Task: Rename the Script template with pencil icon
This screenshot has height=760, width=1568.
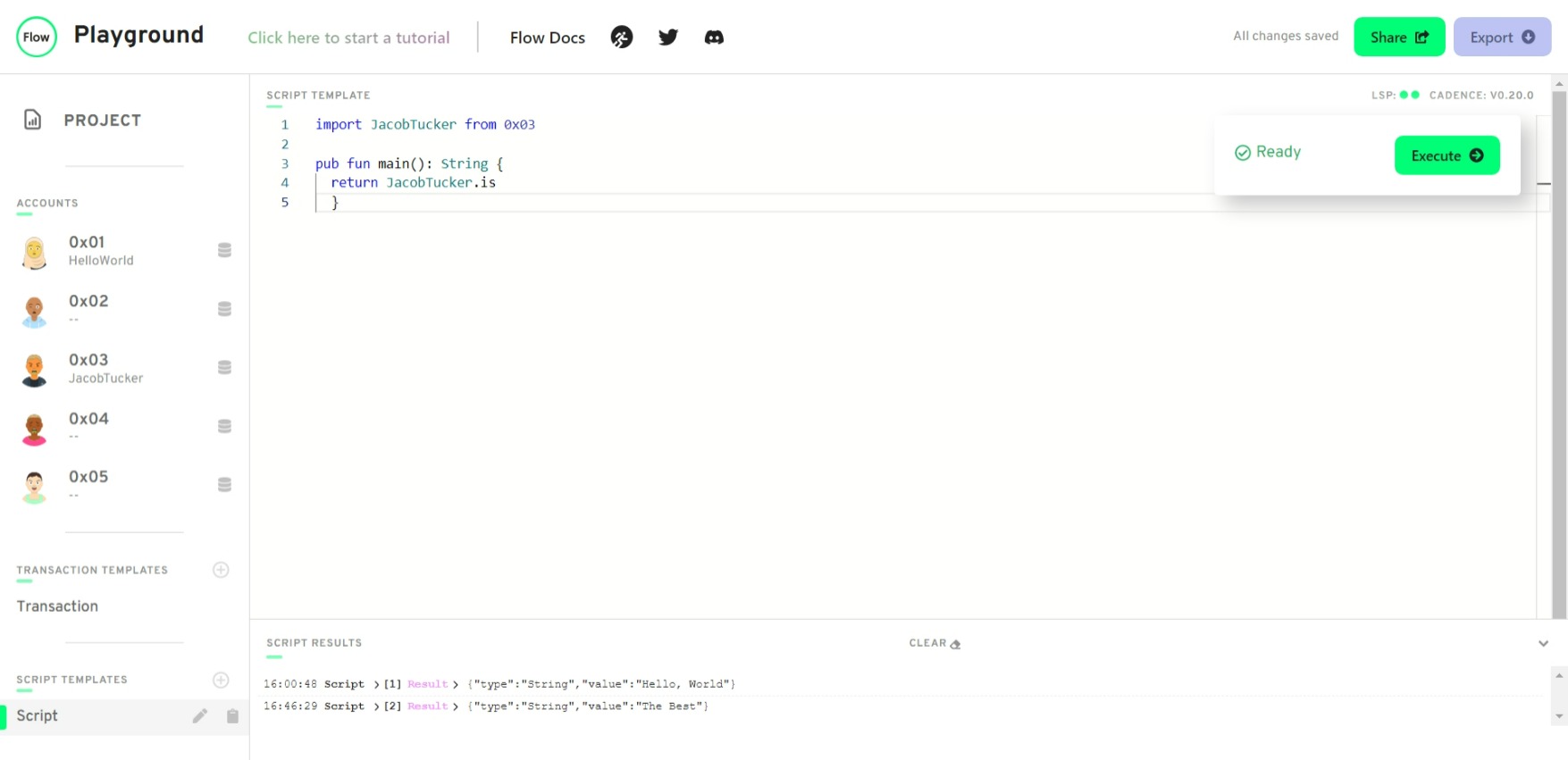Action: point(200,715)
